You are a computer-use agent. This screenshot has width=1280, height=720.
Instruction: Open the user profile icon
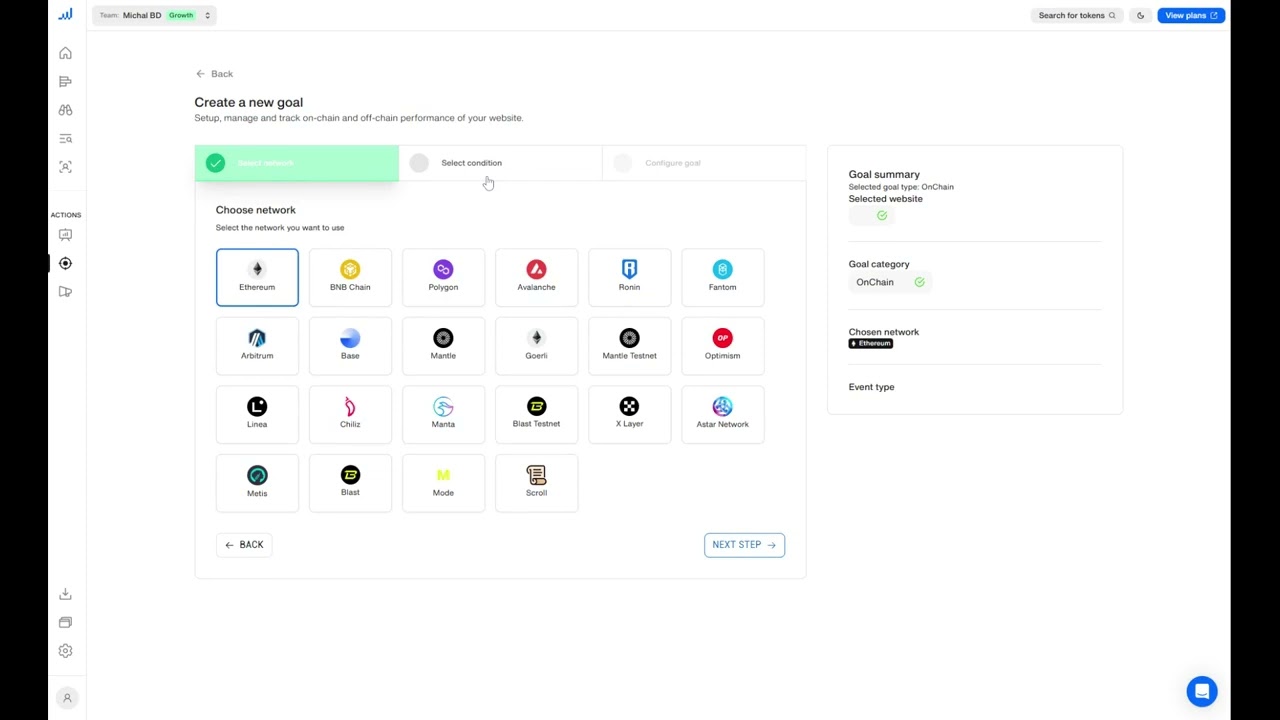pyautogui.click(x=67, y=698)
